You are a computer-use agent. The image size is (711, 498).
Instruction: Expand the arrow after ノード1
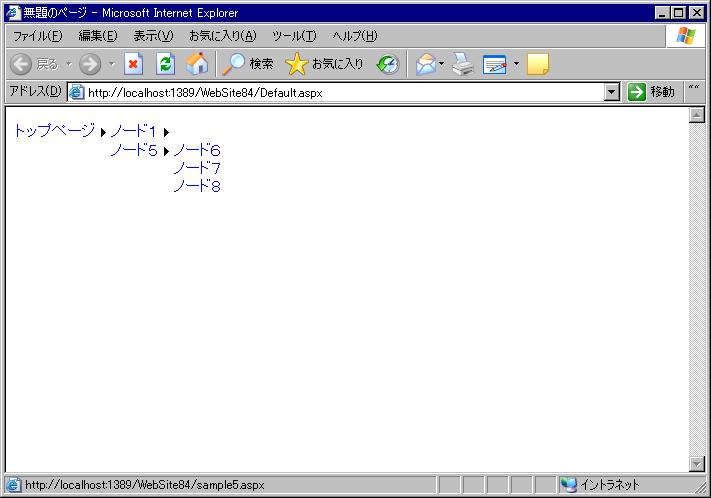point(166,132)
